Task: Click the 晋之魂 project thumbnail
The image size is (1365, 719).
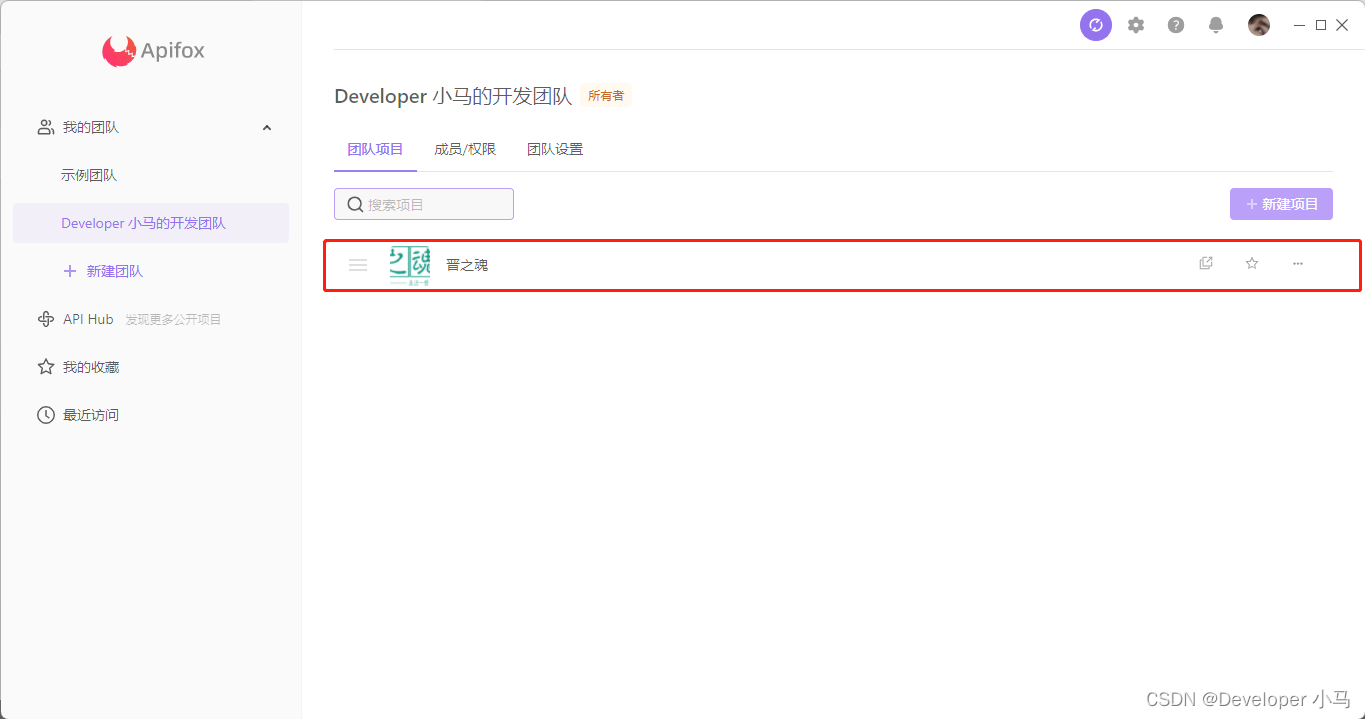Action: [x=410, y=266]
